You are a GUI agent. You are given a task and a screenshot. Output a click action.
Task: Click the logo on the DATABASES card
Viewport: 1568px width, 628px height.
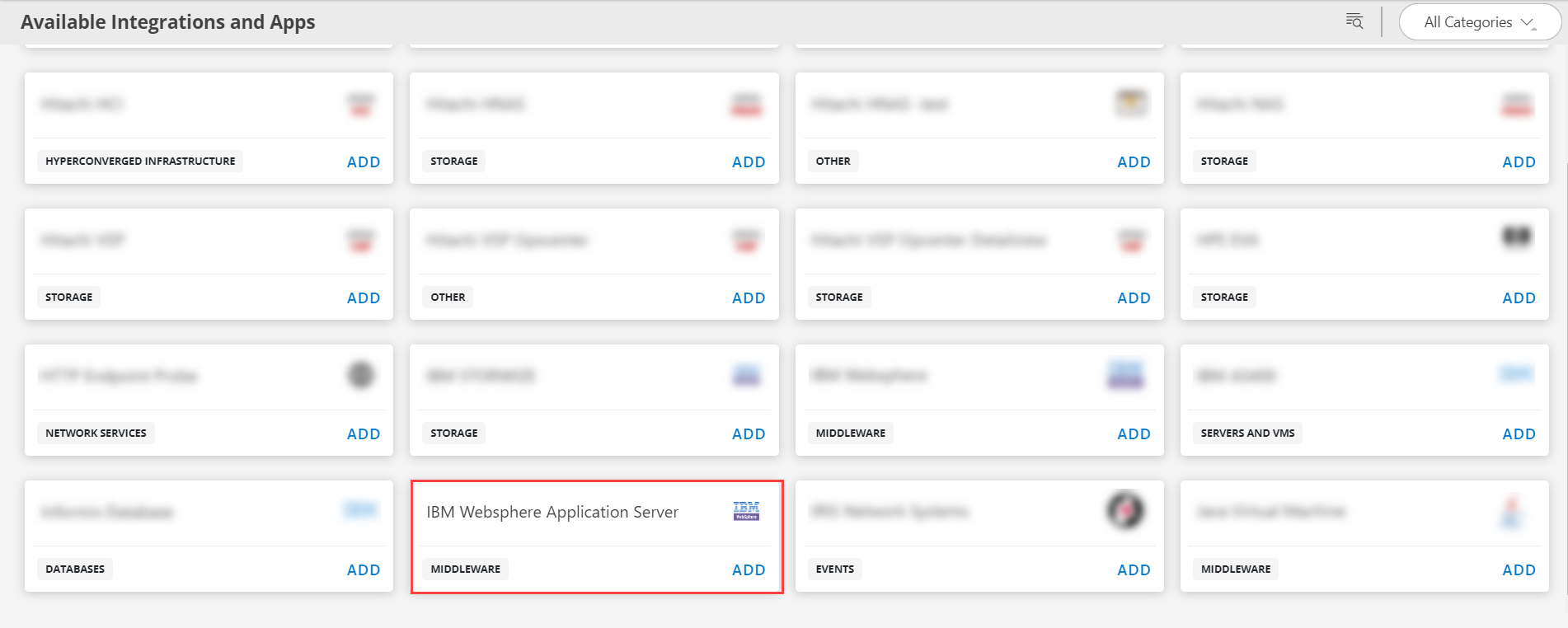point(360,510)
